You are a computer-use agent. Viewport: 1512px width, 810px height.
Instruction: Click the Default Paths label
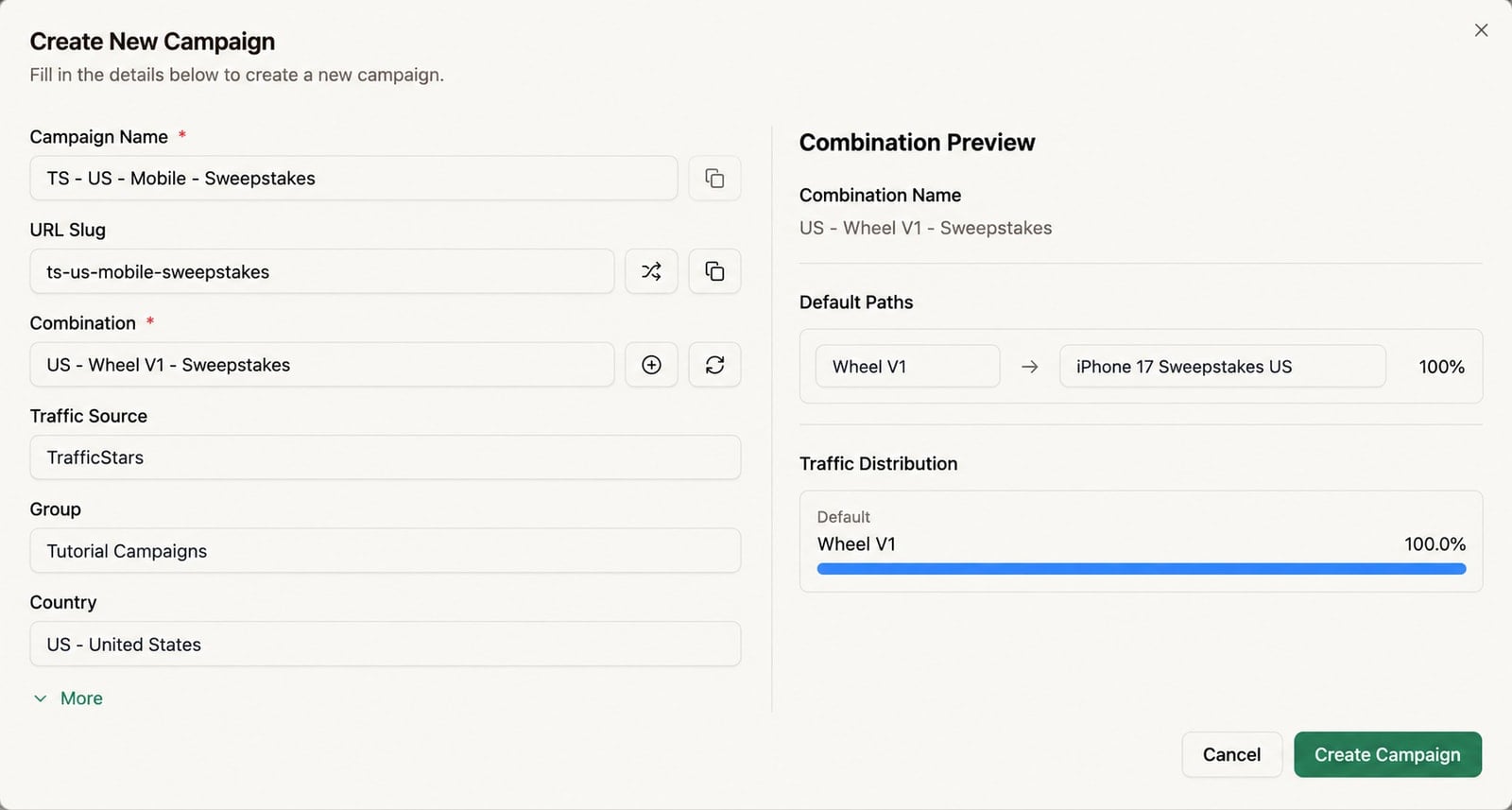coord(856,302)
